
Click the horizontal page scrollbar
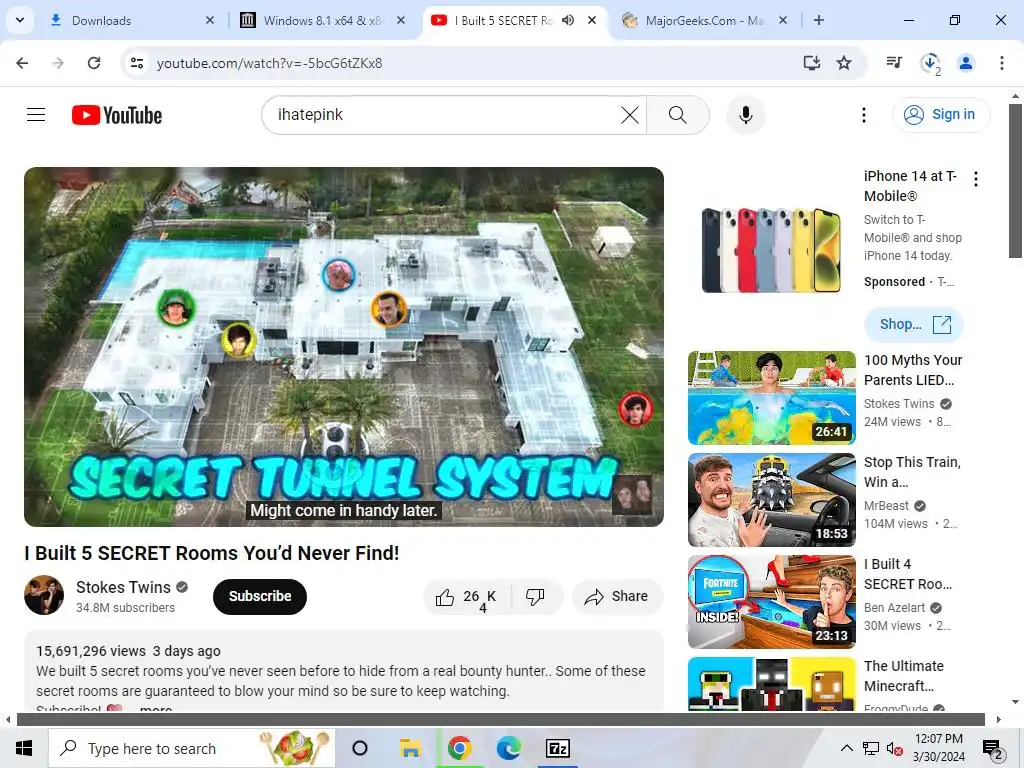500,719
